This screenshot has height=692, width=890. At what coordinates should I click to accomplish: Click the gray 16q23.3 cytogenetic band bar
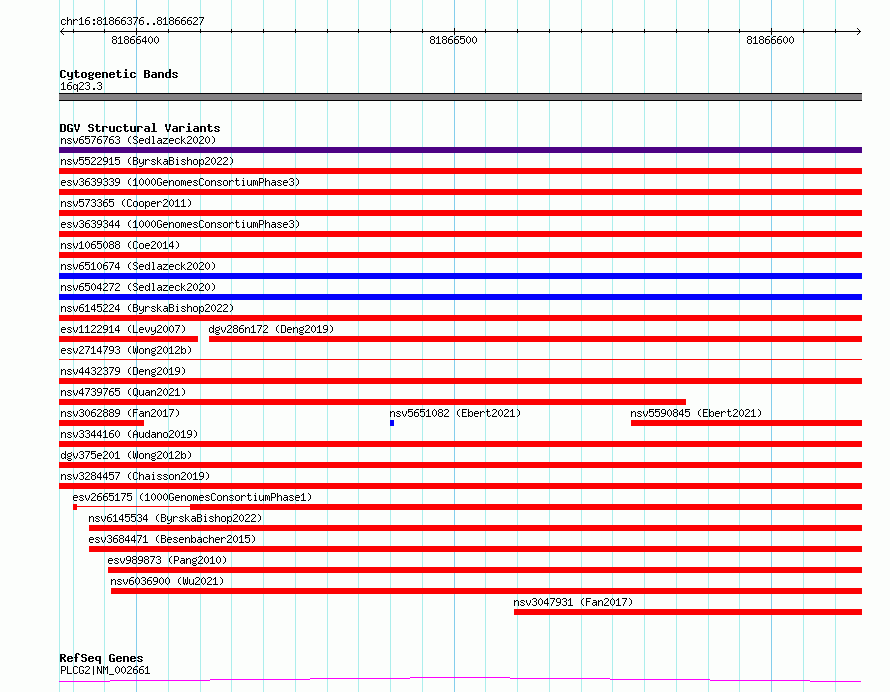click(x=460, y=97)
